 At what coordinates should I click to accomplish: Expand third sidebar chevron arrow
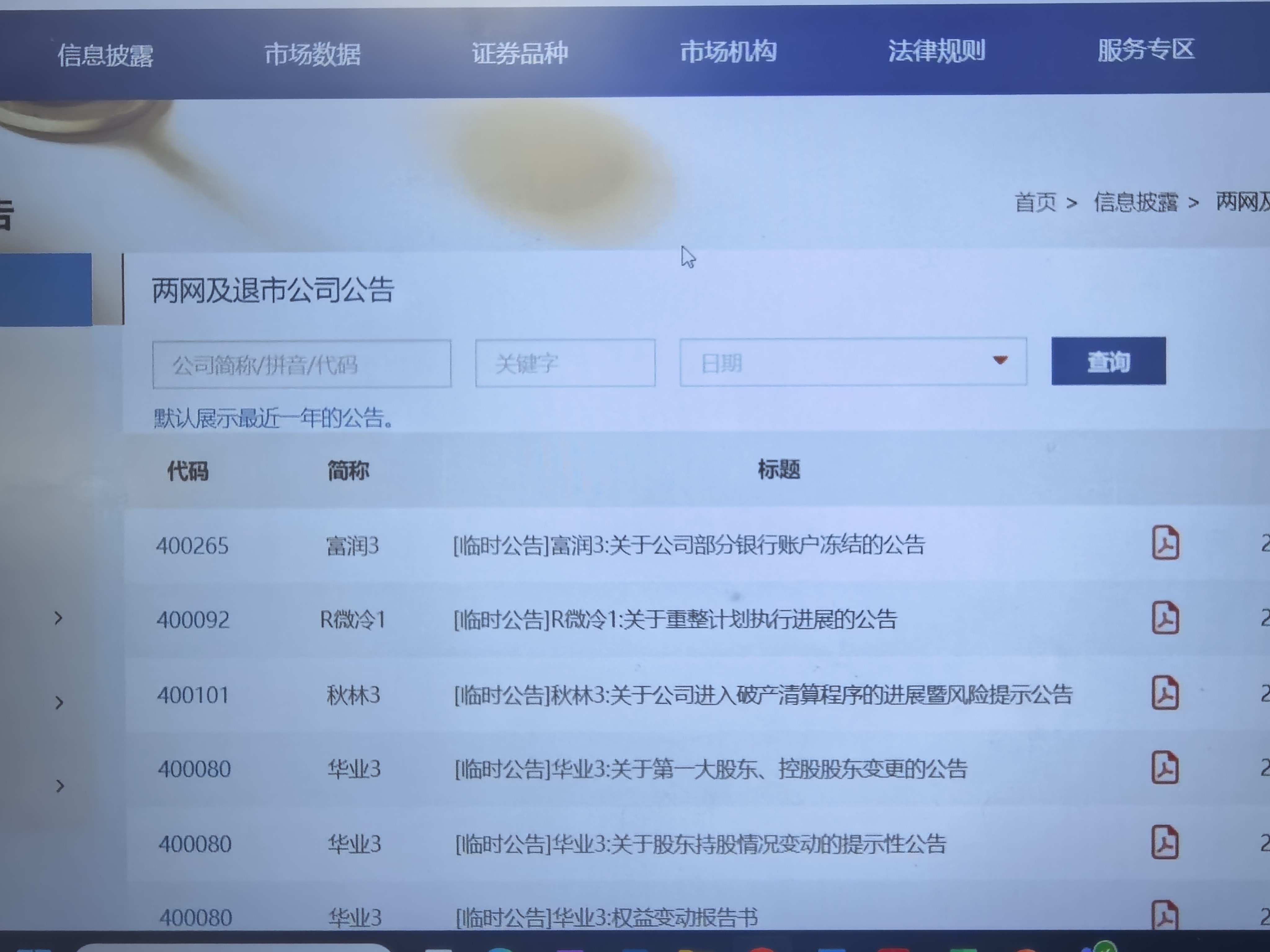pyautogui.click(x=60, y=786)
